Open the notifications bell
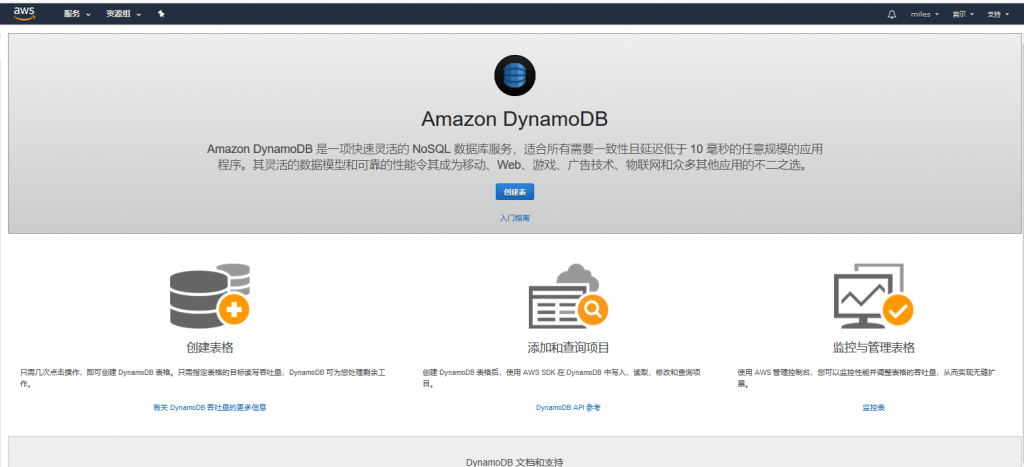Image resolution: width=1024 pixels, height=467 pixels. [x=891, y=14]
